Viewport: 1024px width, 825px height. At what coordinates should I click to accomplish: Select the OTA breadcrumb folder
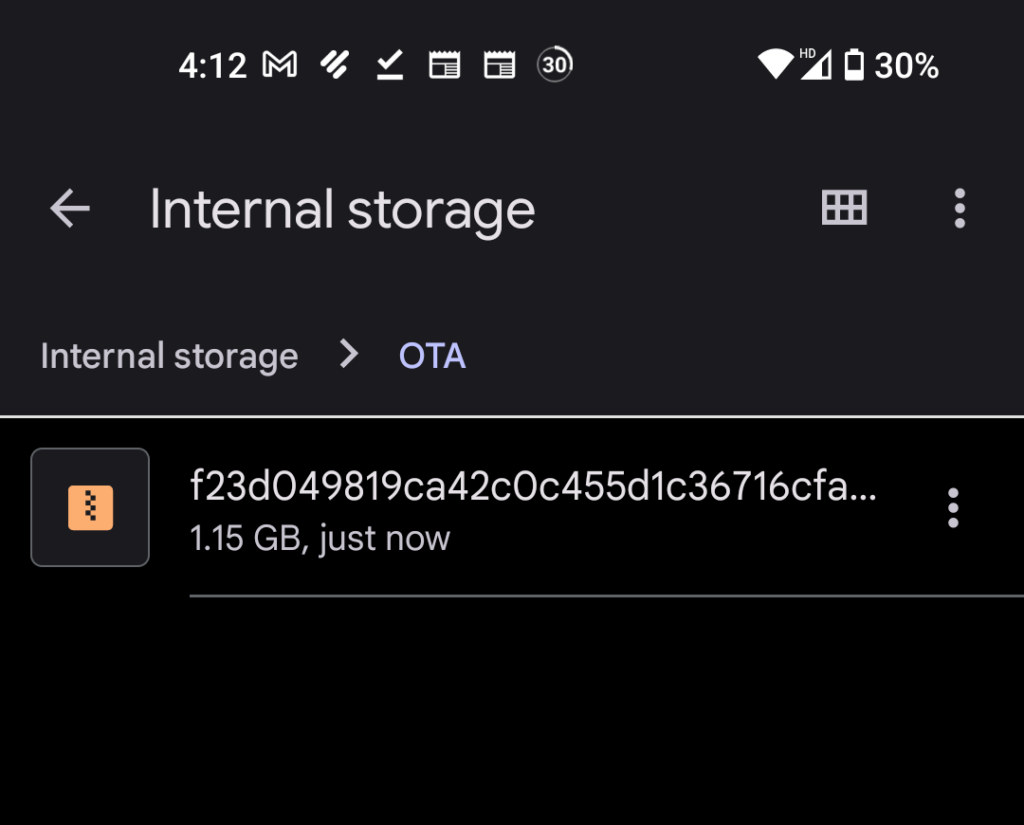(432, 356)
